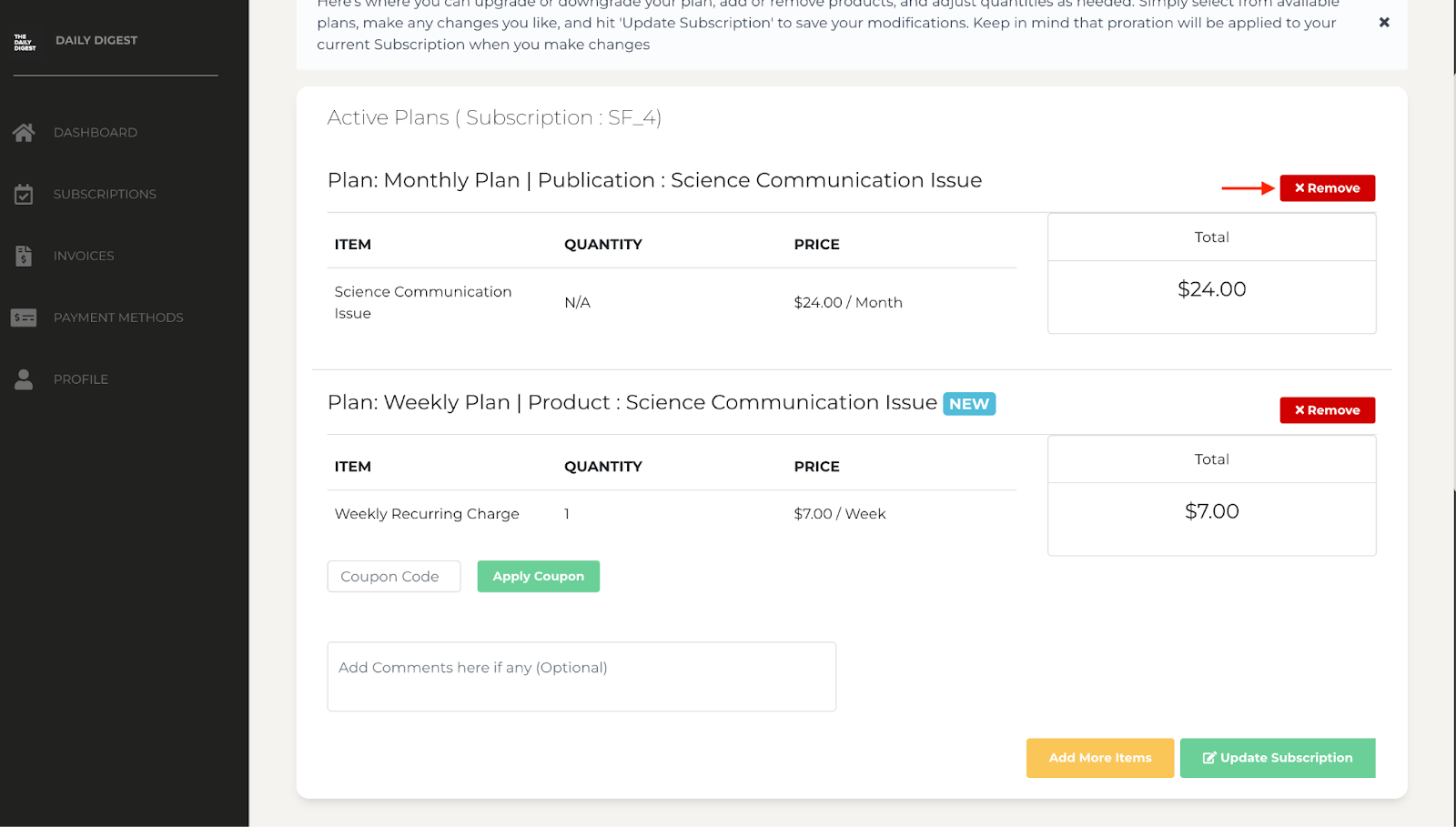The width and height of the screenshot is (1456, 827).
Task: Open the Dashboard menu entry
Action: [95, 132]
